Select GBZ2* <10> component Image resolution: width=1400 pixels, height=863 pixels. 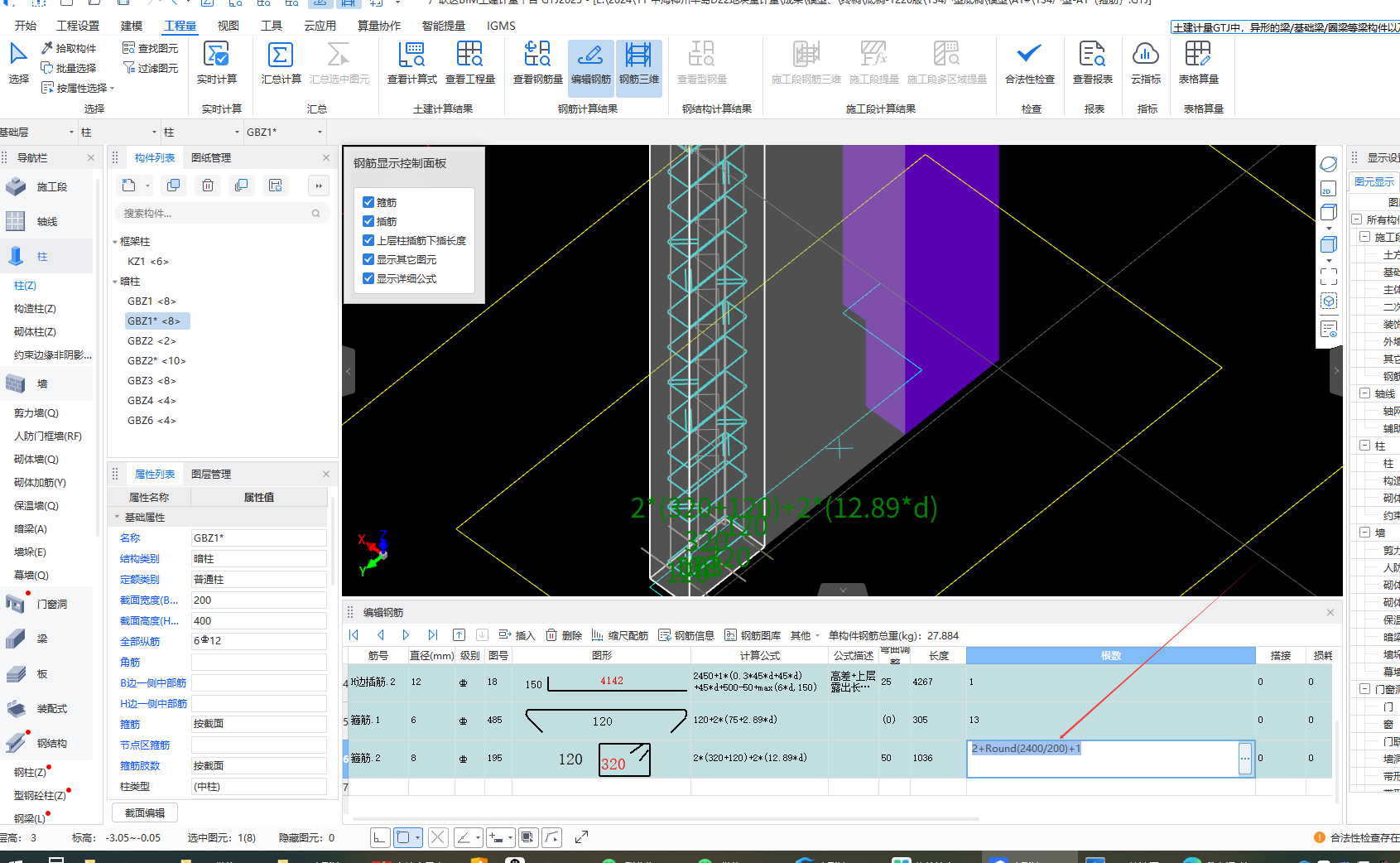156,360
